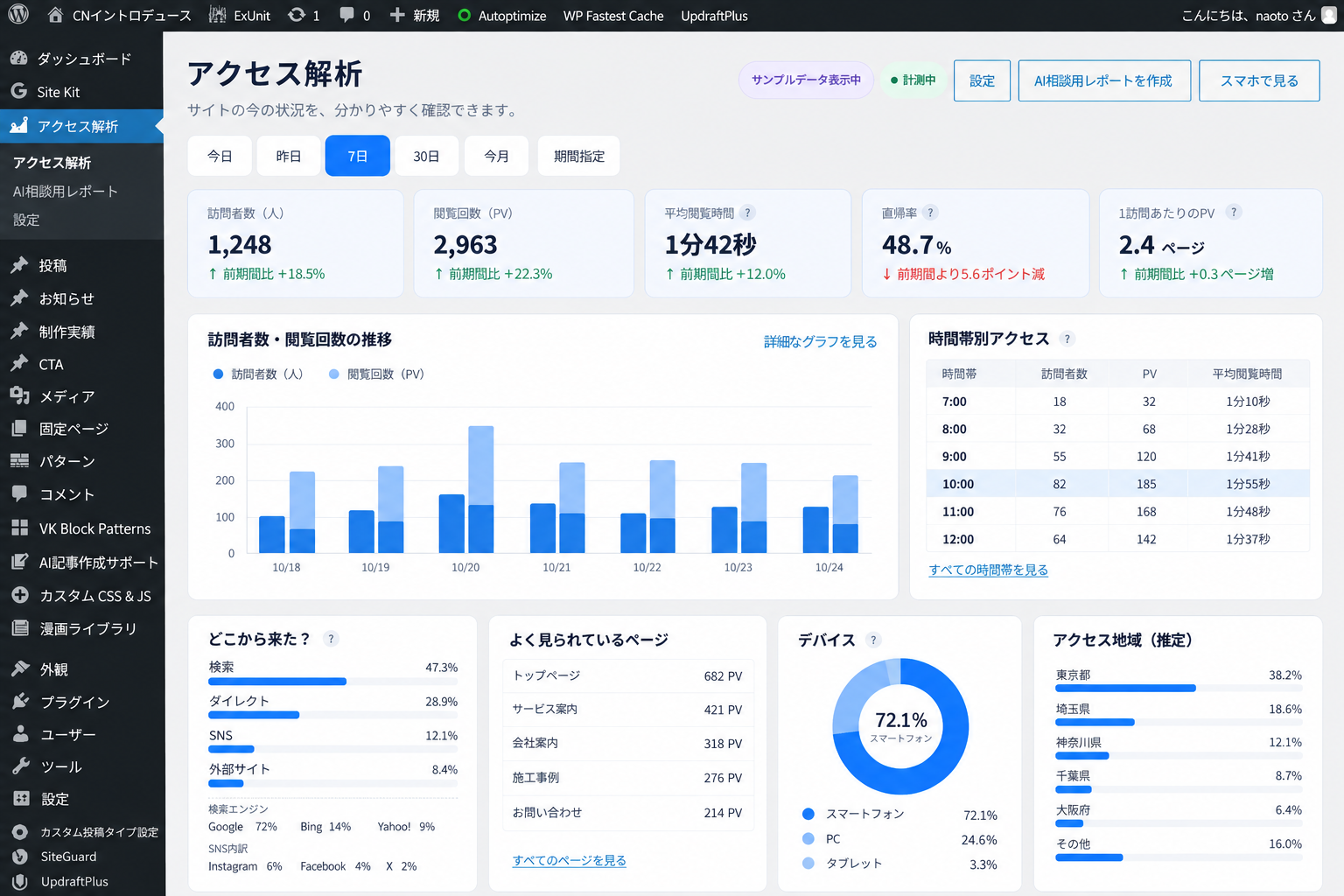Select the 30日 period tab

(x=426, y=156)
